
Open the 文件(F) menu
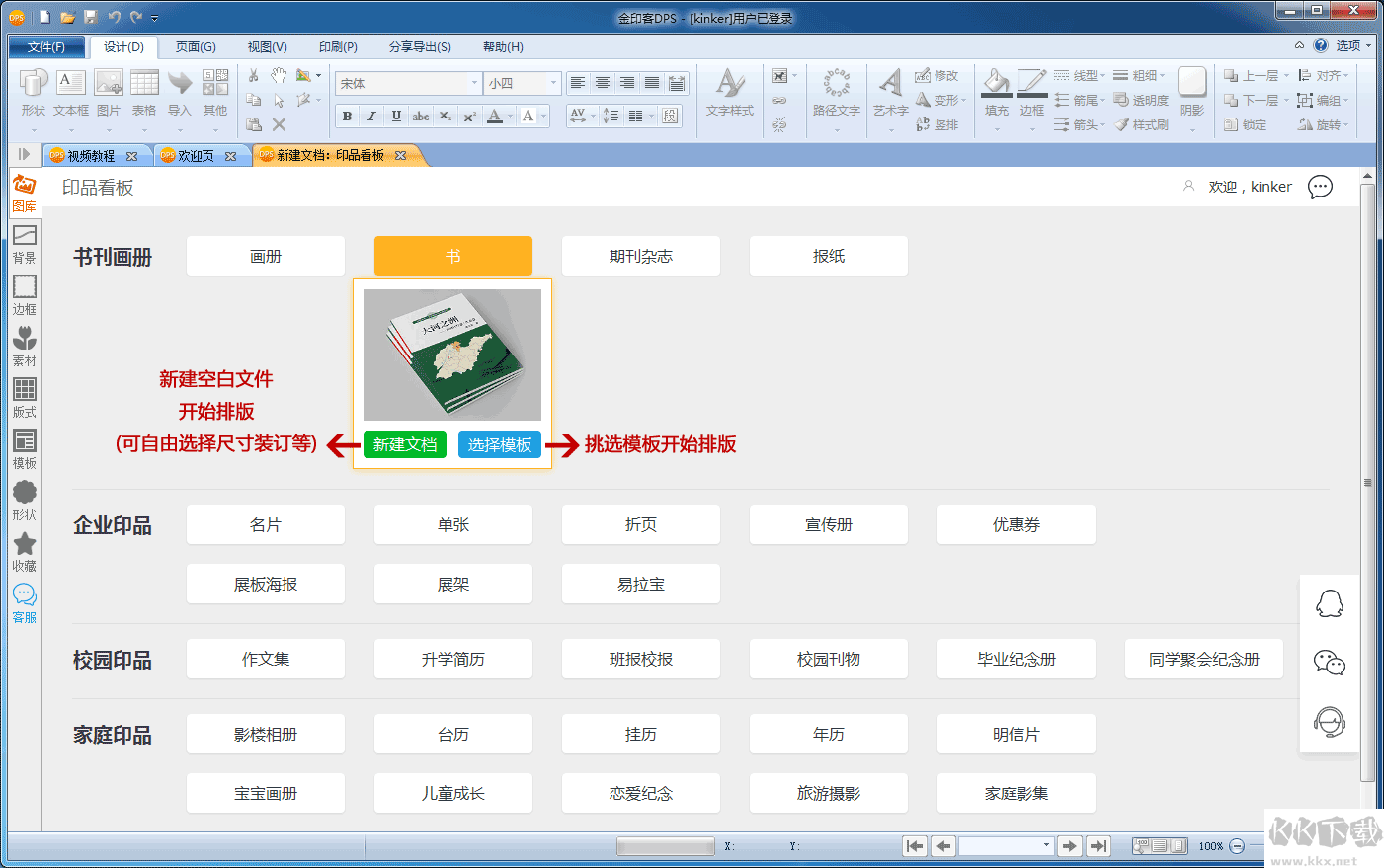(46, 46)
